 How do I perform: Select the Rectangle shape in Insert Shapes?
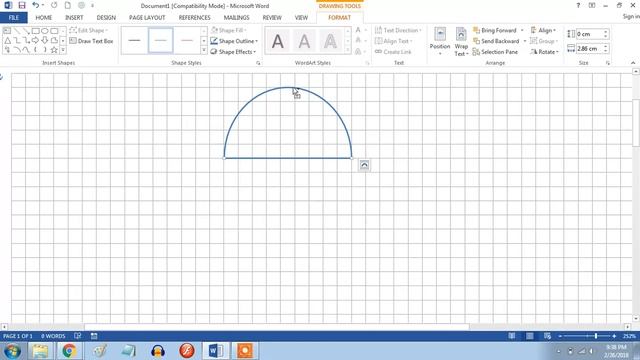(36, 31)
